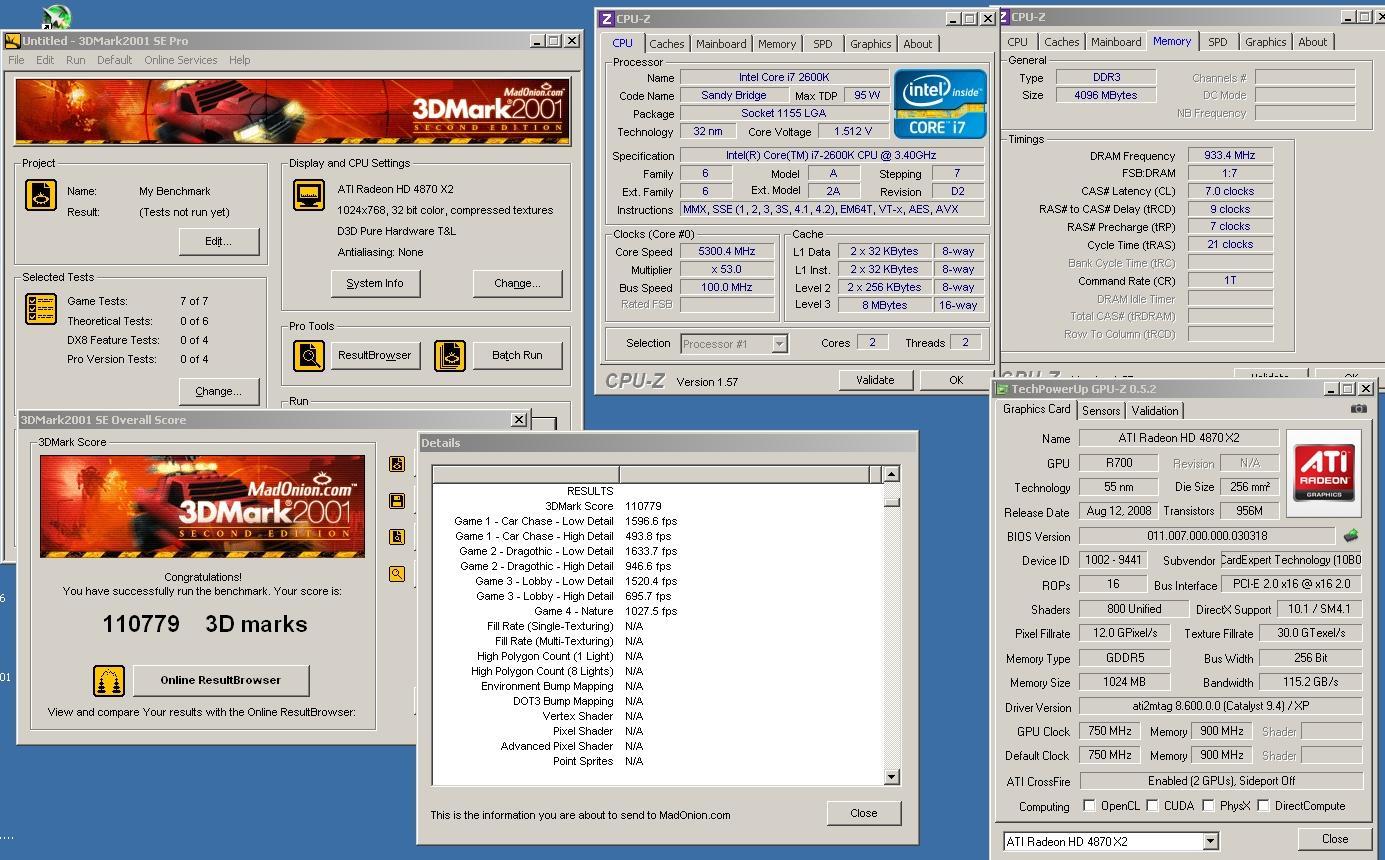The width and height of the screenshot is (1385, 860).
Task: Click the Selected Tests checklist icon
Action: [x=41, y=309]
